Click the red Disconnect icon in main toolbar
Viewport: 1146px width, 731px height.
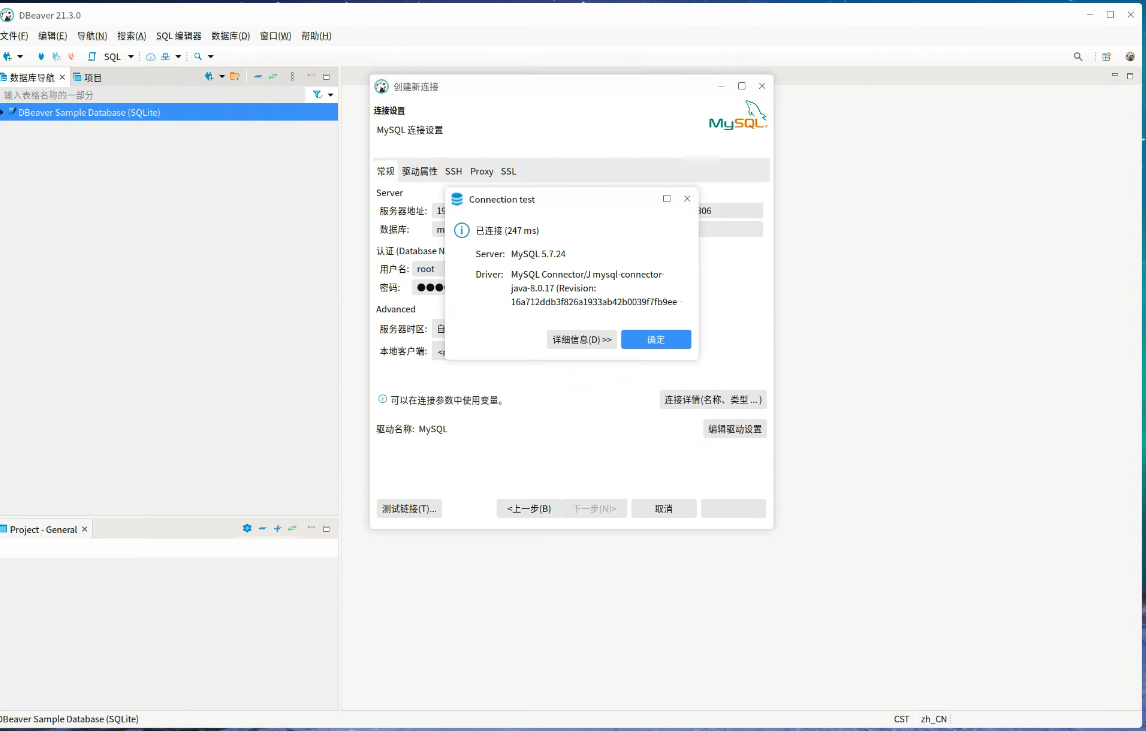[x=71, y=56]
